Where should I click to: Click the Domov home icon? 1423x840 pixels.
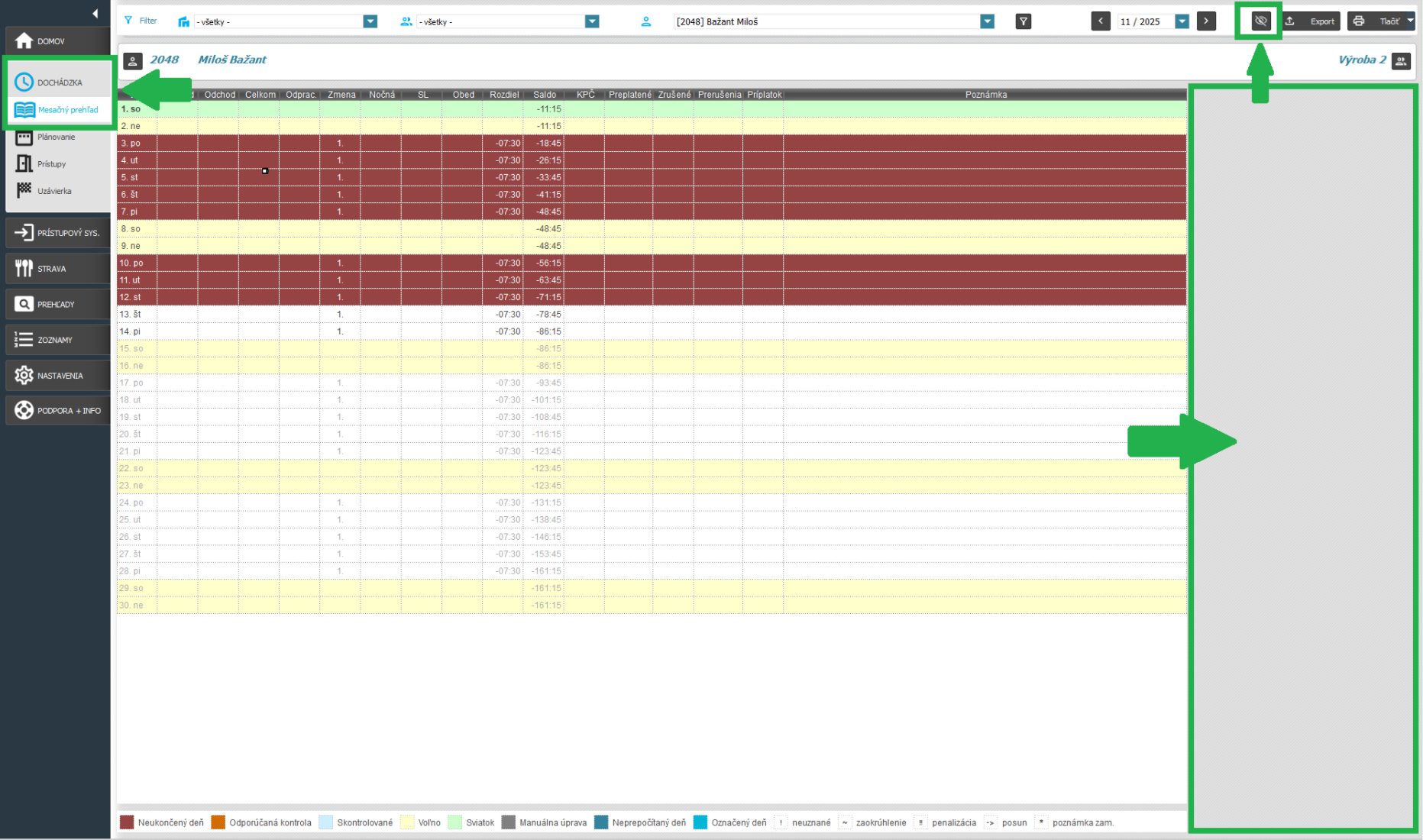24,40
